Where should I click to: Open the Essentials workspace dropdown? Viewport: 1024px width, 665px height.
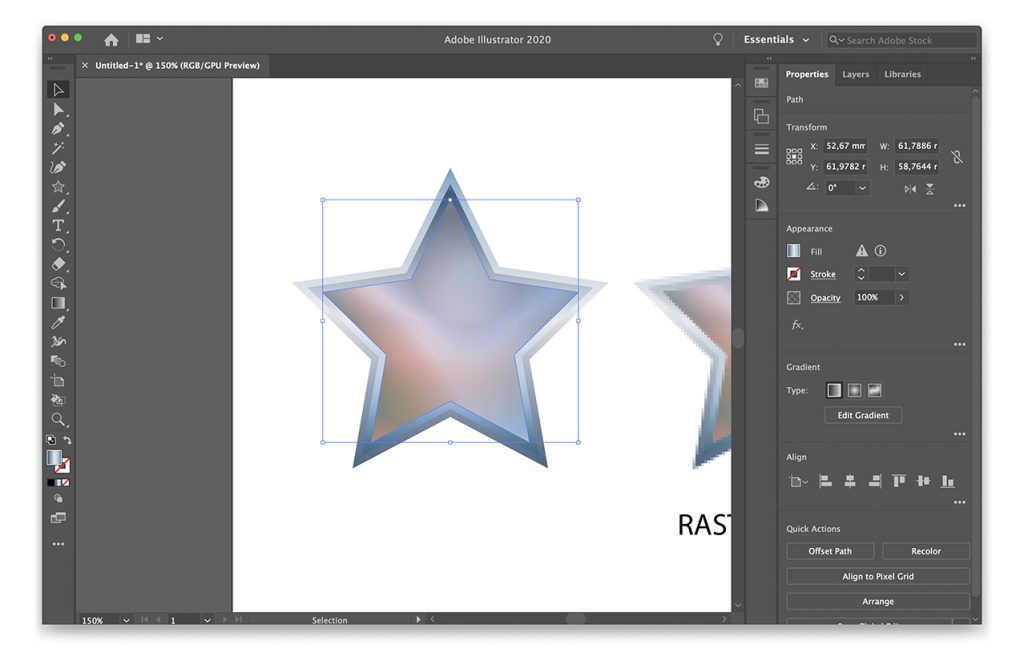[x=776, y=40]
